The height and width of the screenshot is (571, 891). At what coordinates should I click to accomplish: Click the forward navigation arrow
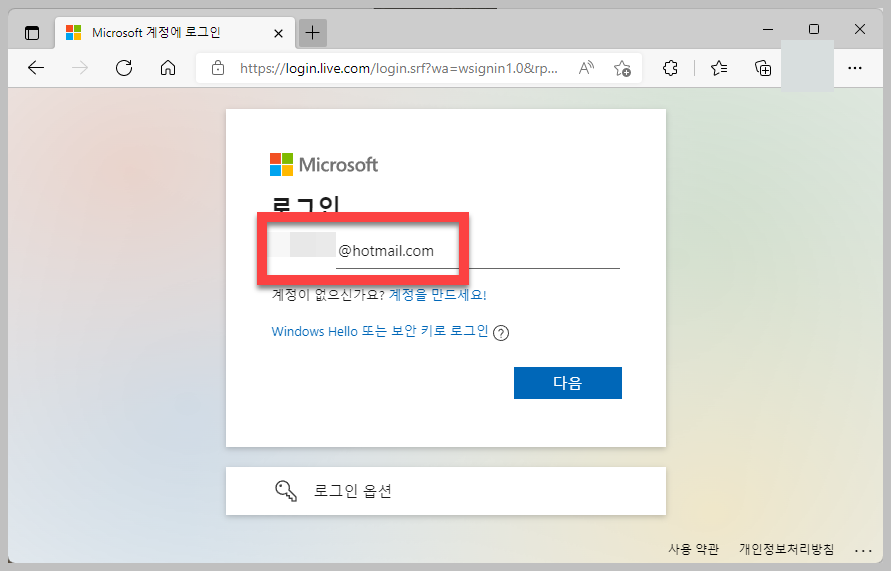point(80,68)
